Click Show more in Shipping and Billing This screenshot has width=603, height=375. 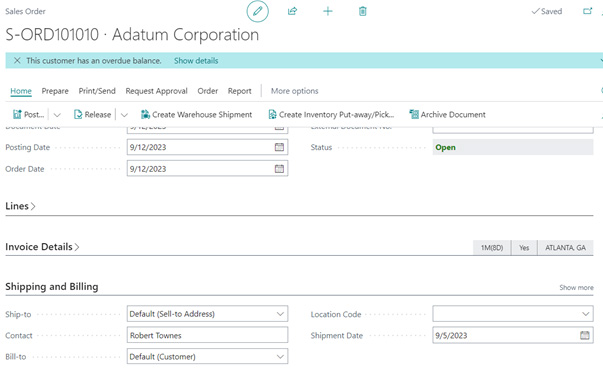[x=576, y=288]
